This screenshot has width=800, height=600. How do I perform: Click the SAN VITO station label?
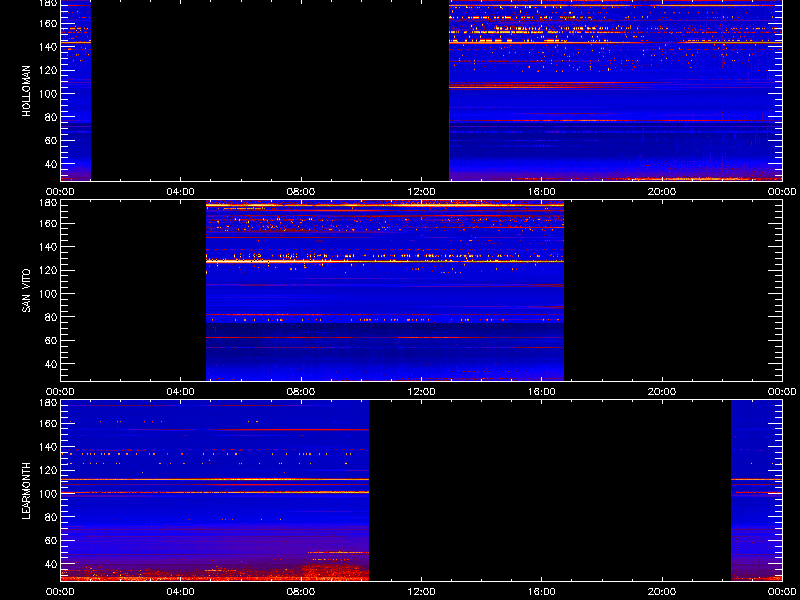click(x=27, y=291)
